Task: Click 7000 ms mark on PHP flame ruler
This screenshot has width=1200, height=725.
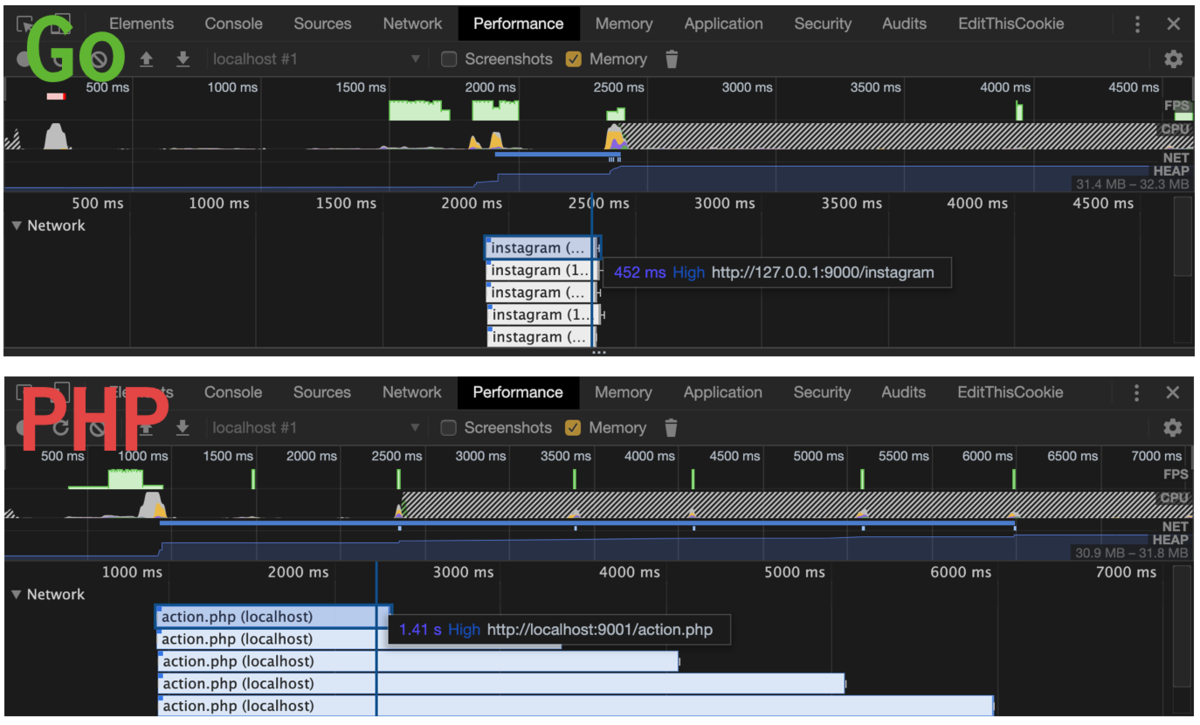Action: [x=1125, y=573]
